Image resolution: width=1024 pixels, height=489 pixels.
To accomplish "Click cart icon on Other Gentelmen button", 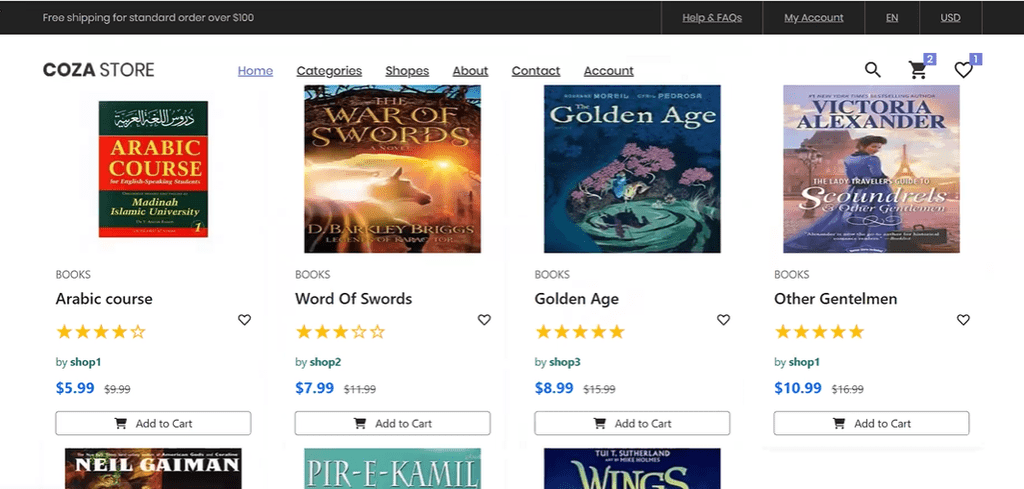I will tap(840, 423).
